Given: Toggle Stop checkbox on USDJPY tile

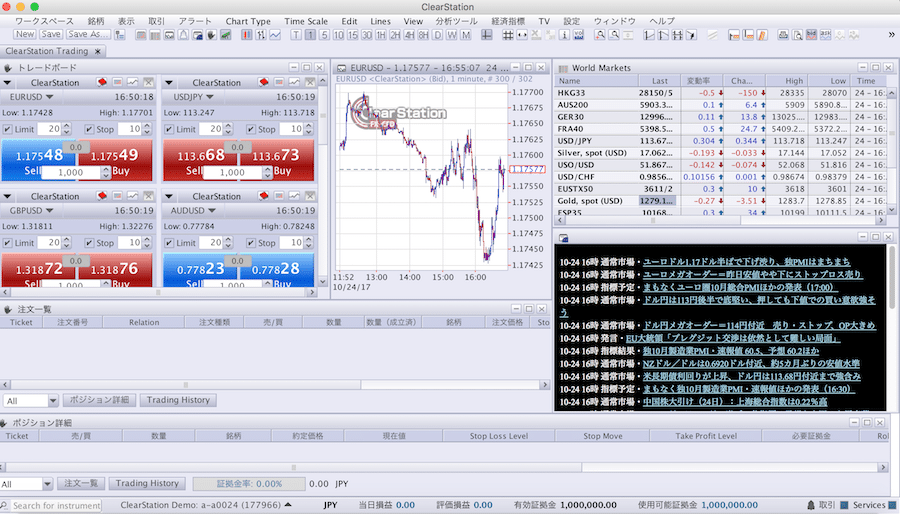Looking at the screenshot, I should (x=251, y=129).
